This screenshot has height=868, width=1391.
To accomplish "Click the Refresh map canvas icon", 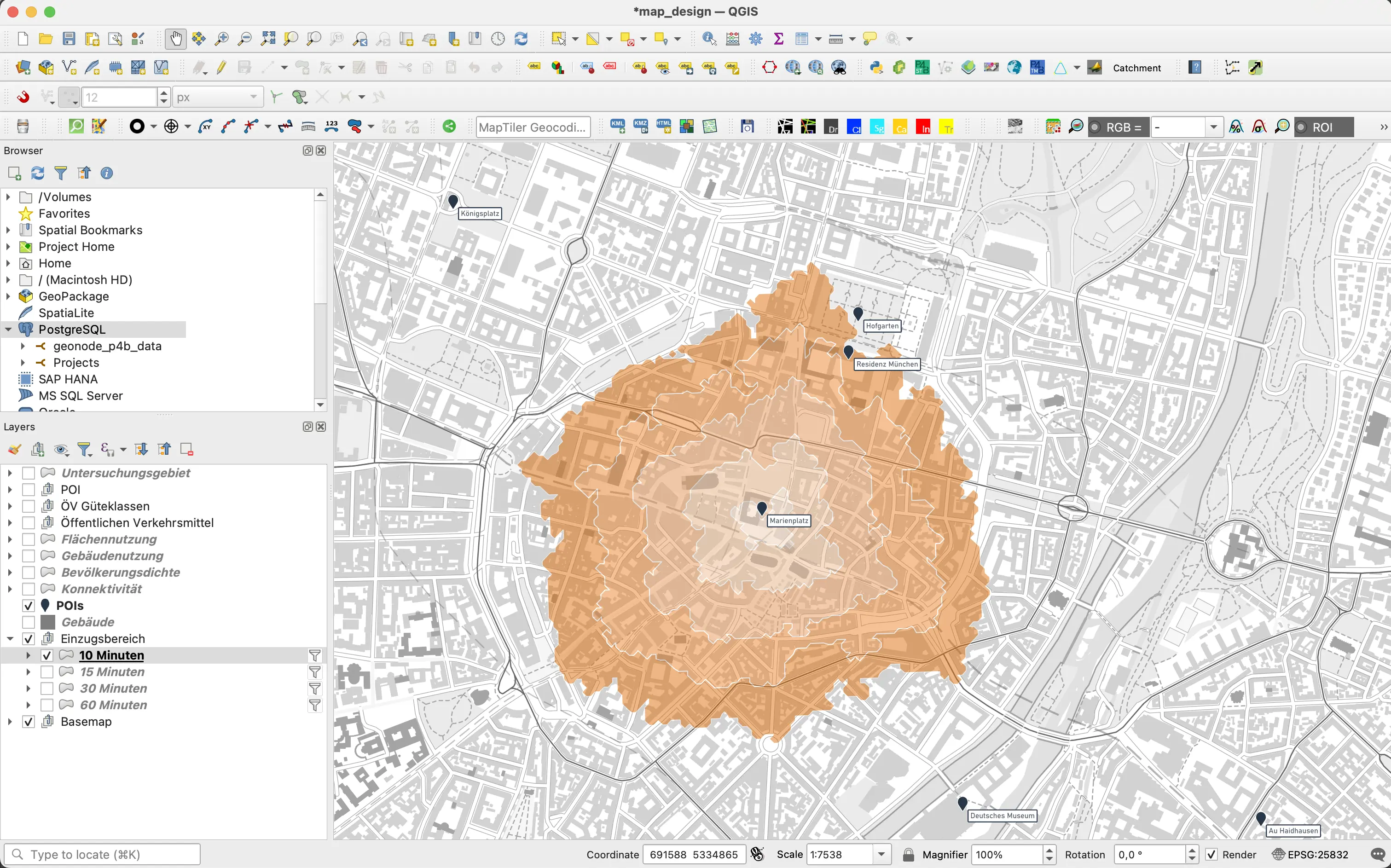I will tap(521, 39).
